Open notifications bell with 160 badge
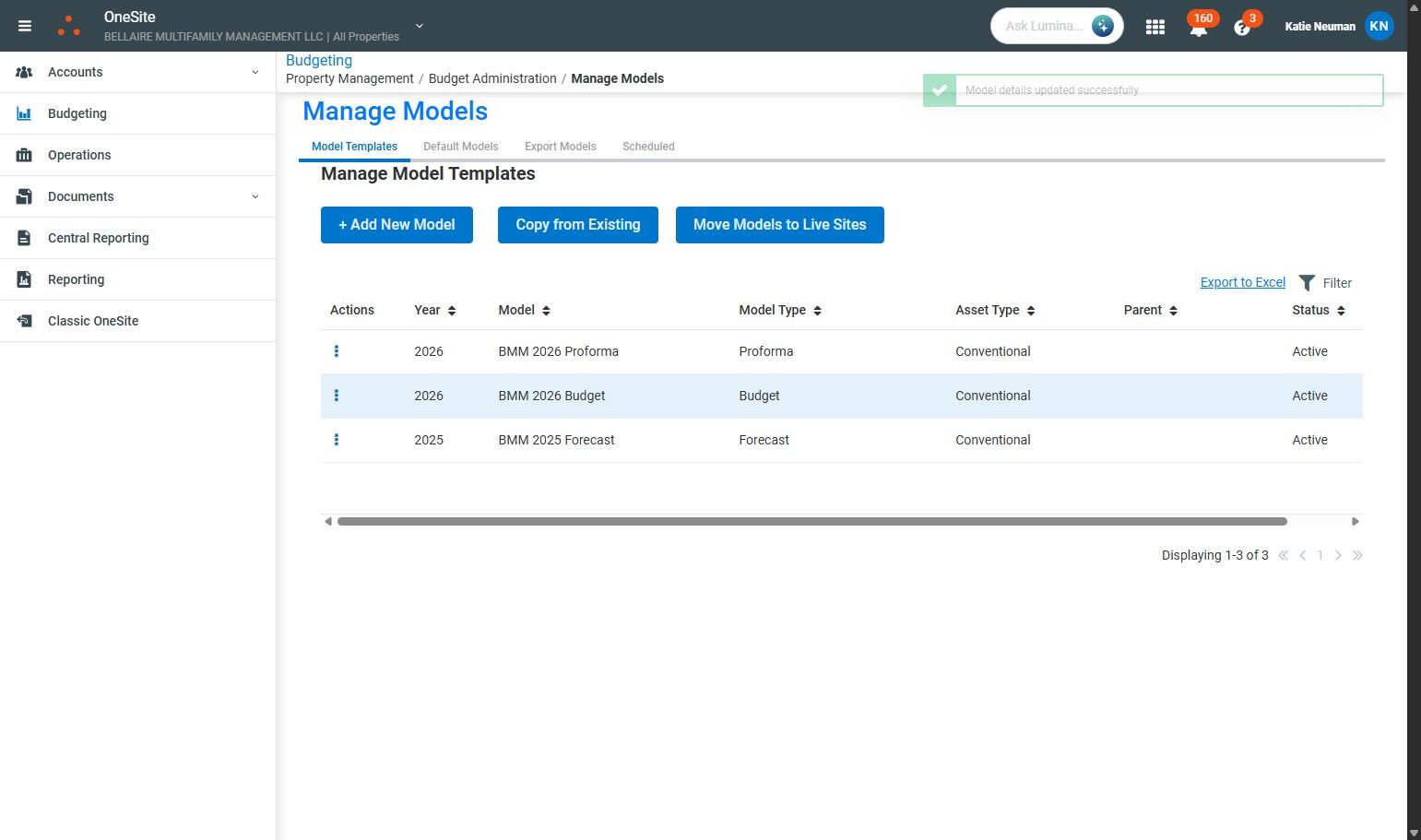 coord(1198,28)
